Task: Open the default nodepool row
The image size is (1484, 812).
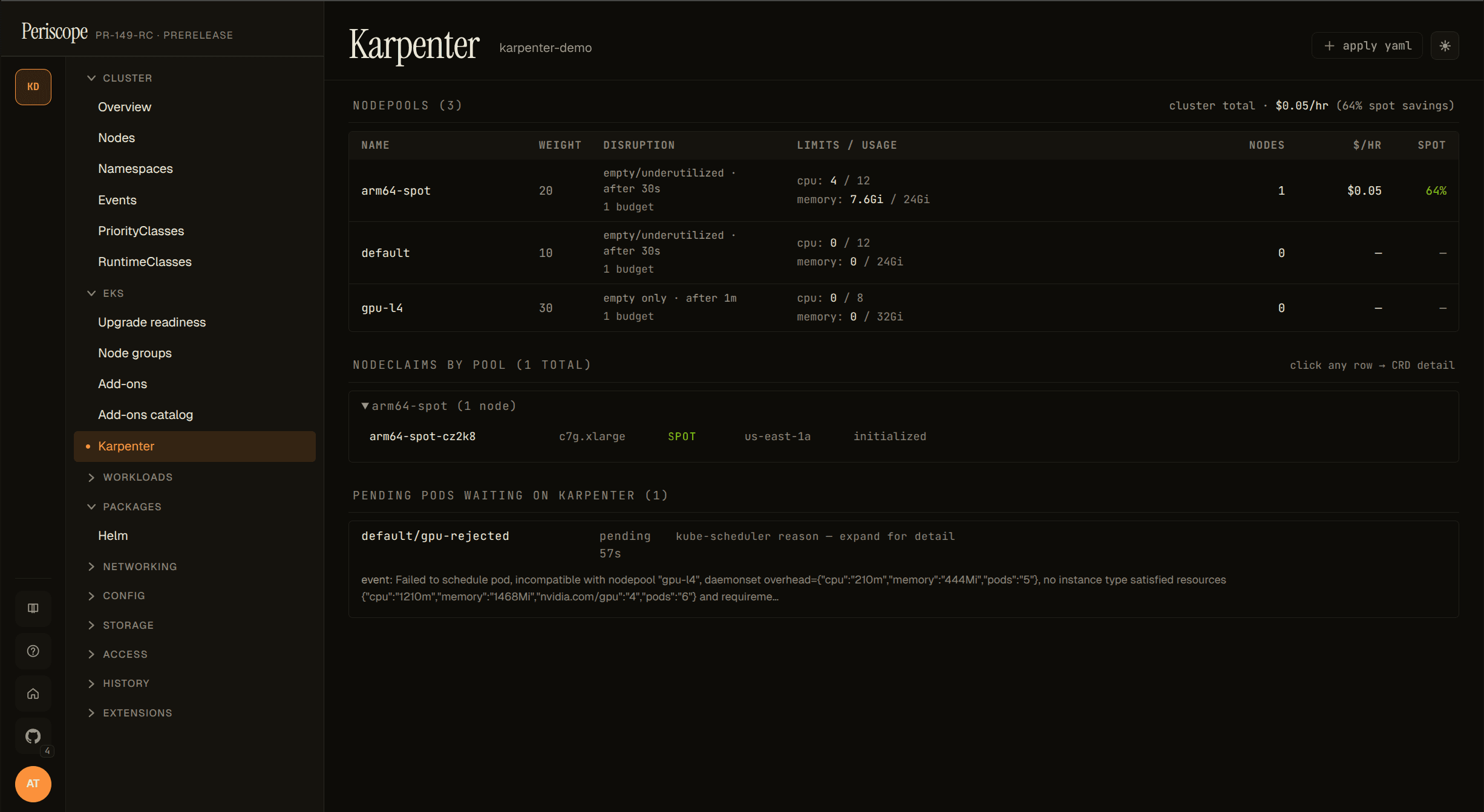Action: [904, 253]
